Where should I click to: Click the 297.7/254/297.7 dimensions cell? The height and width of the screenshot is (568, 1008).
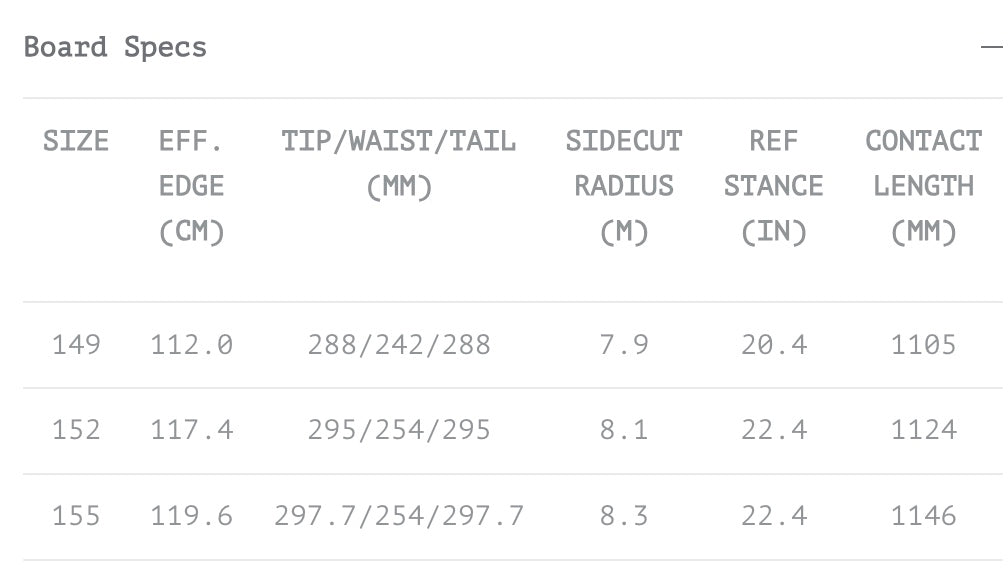tap(399, 516)
